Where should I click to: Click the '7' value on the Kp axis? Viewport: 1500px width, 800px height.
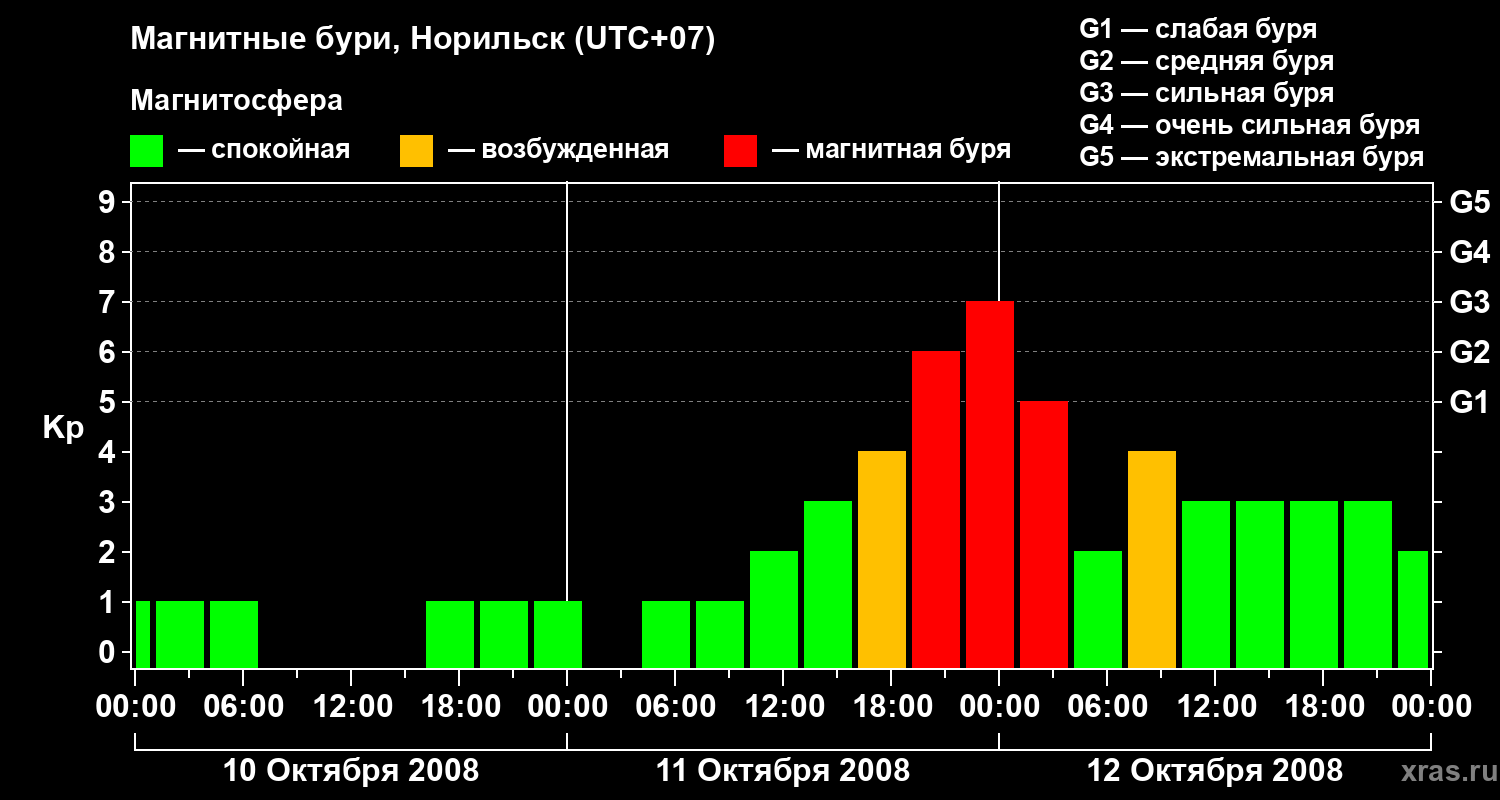click(109, 302)
